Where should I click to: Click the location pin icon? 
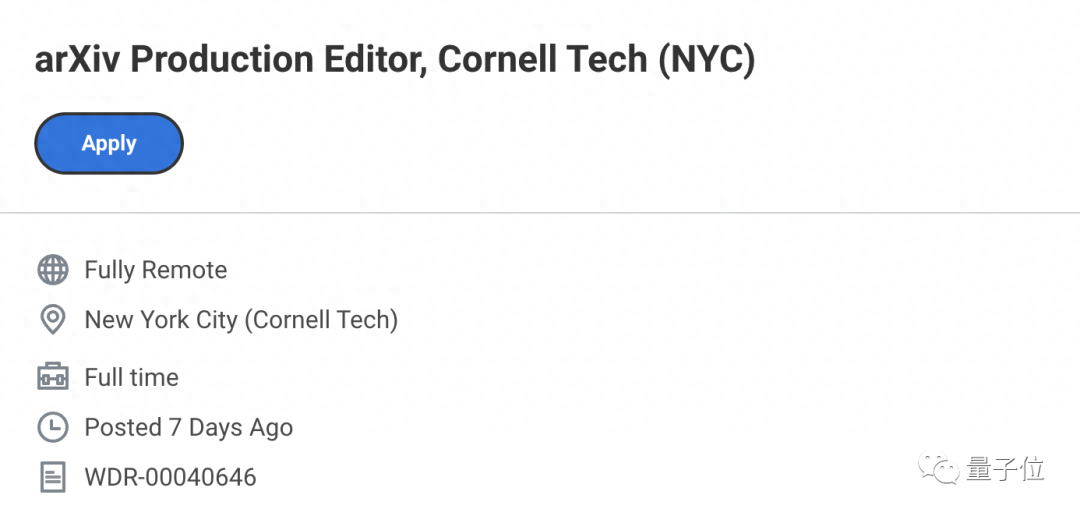pos(52,320)
